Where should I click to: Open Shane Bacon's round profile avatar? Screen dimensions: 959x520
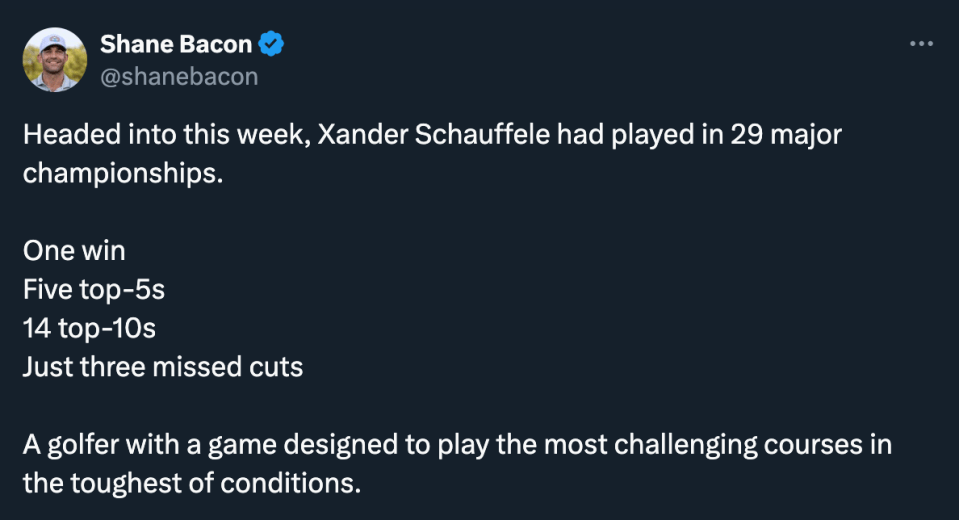pos(54,59)
